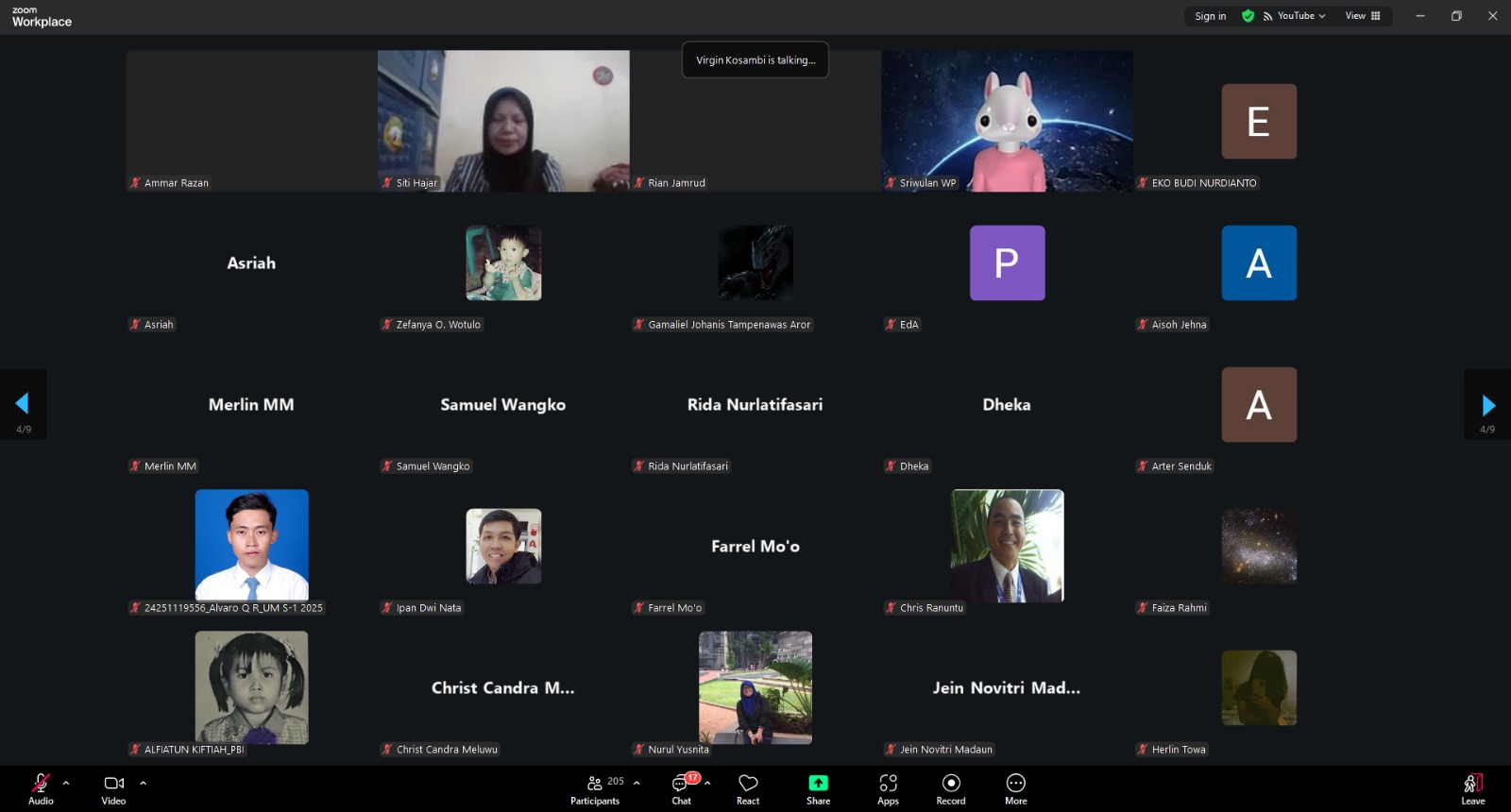Image resolution: width=1511 pixels, height=812 pixels.
Task: Unmute the microphone using Audio button
Action: click(41, 788)
